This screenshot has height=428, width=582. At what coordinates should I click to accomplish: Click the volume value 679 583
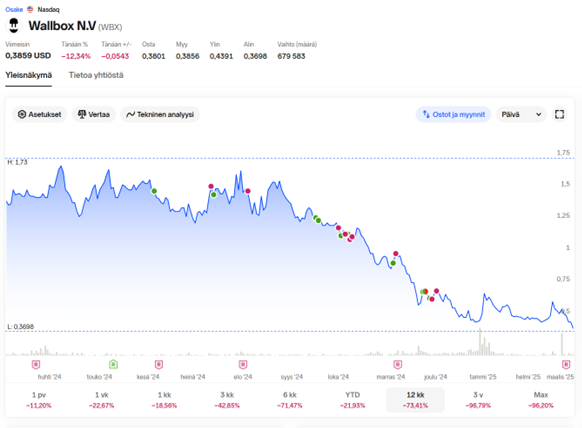point(291,56)
